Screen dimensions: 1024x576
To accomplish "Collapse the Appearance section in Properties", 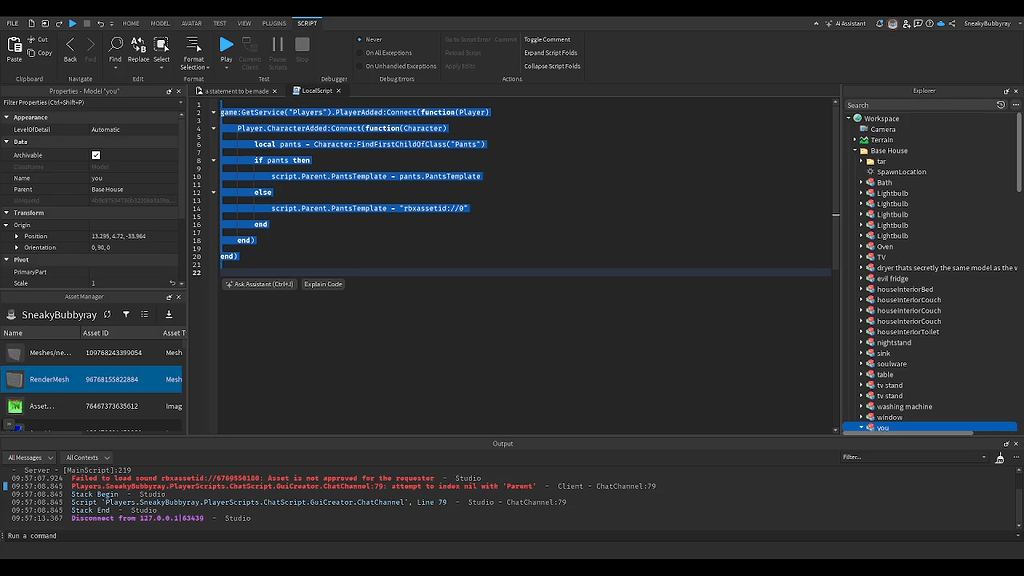I will tap(7, 118).
